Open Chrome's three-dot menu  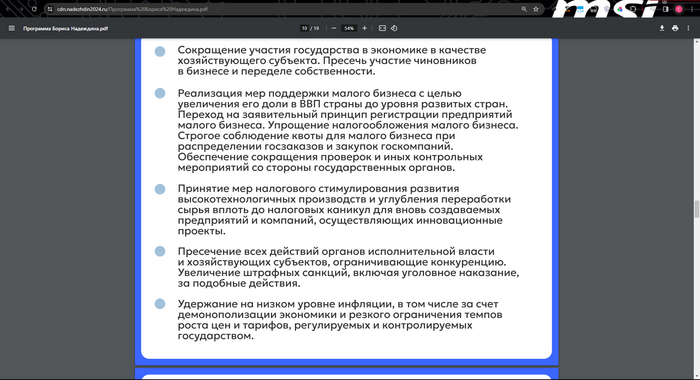[692, 9]
